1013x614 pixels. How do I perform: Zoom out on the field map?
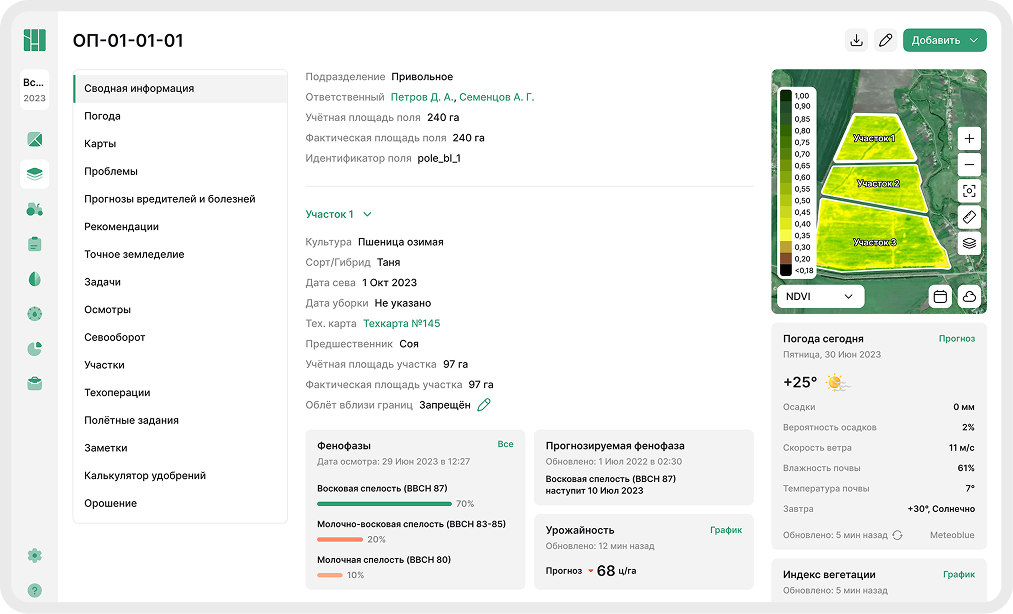[969, 165]
